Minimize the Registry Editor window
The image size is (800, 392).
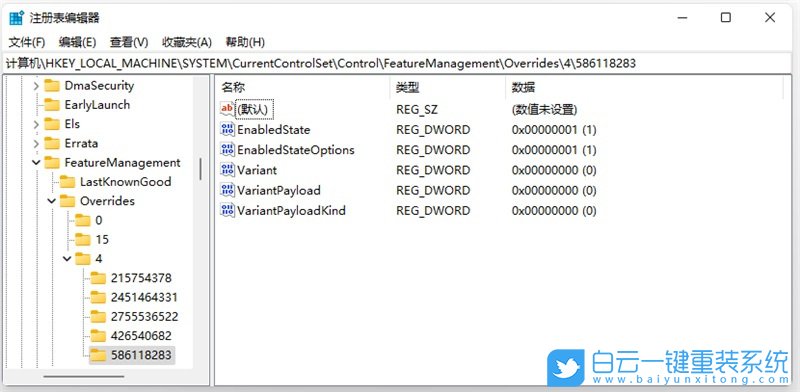[682, 17]
